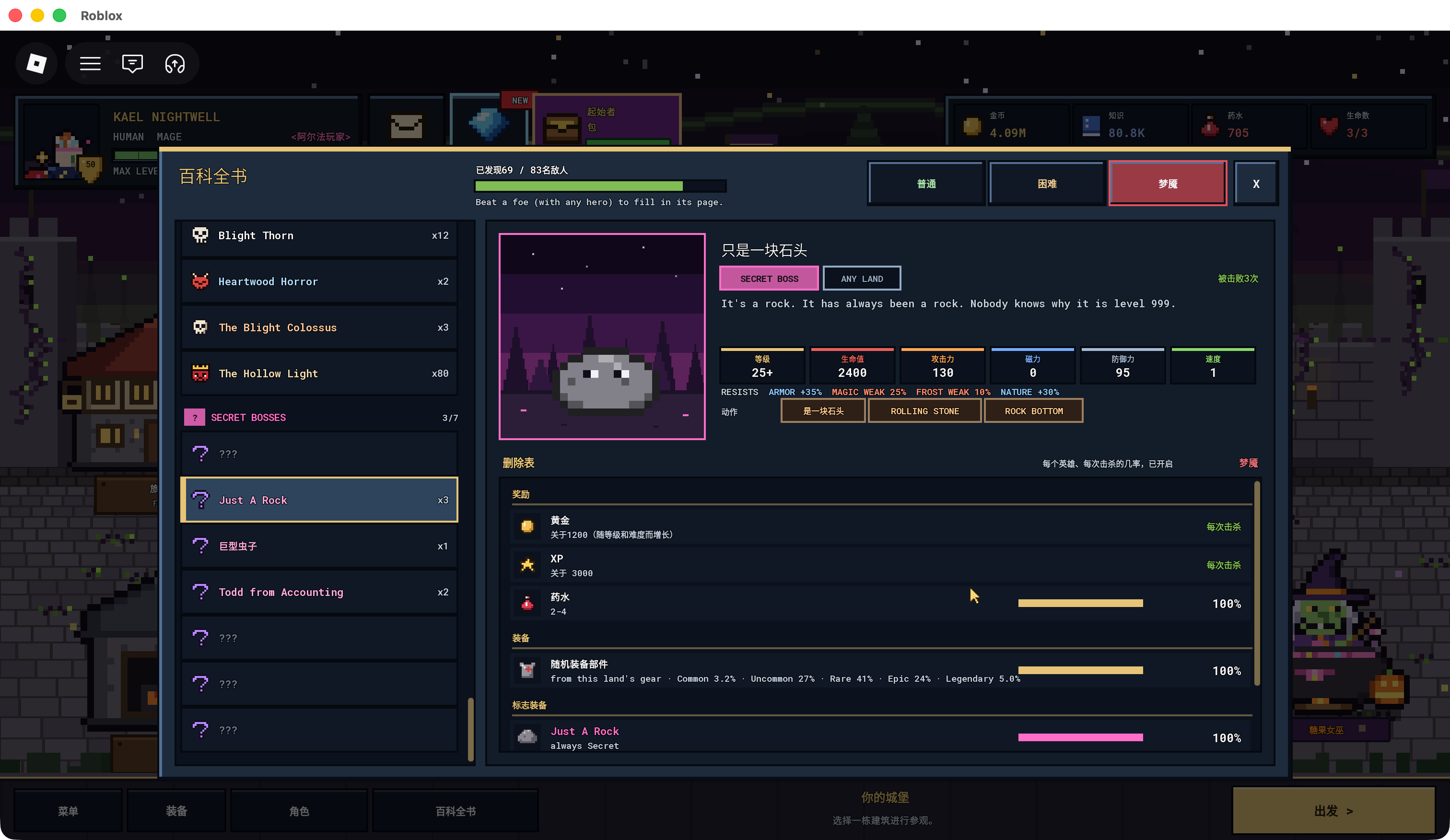Click the enemies discovered progress bar
This screenshot has width=1450, height=840.
pyautogui.click(x=600, y=186)
